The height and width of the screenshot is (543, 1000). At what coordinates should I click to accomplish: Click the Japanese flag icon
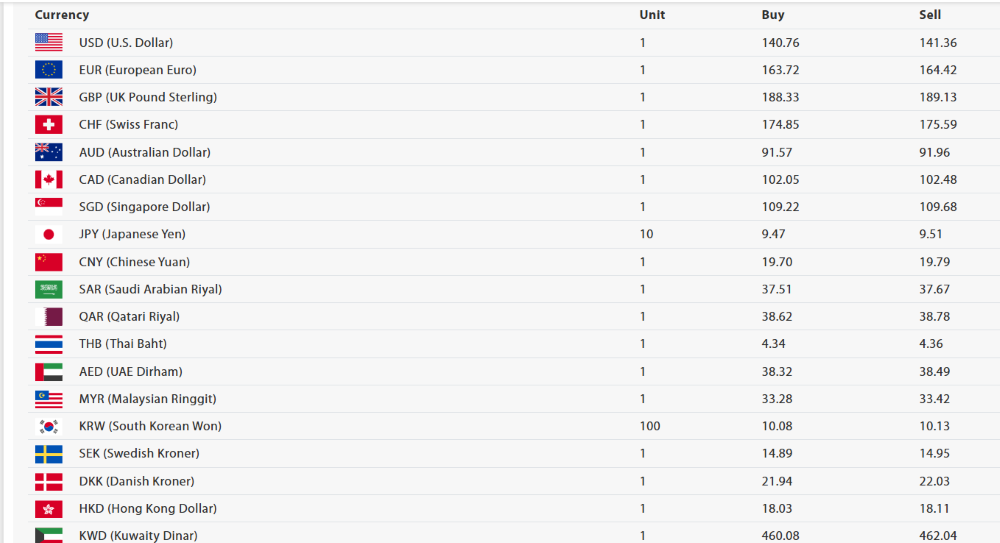click(48, 234)
